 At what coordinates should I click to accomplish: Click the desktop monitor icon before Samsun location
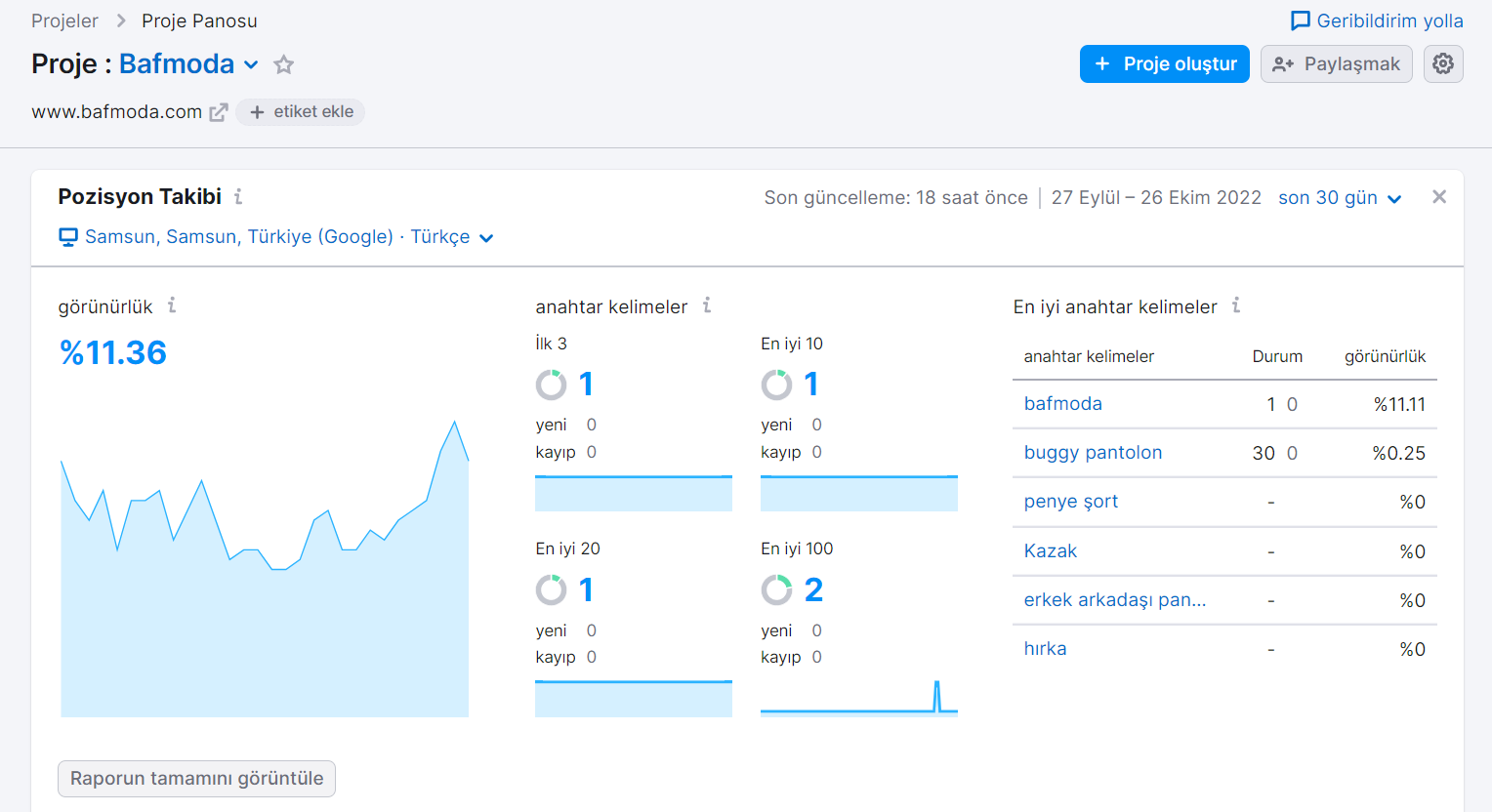68,237
